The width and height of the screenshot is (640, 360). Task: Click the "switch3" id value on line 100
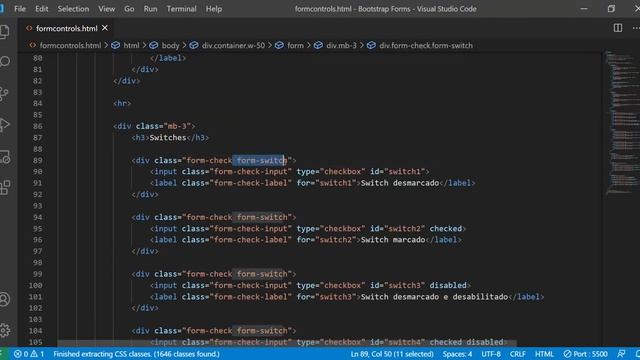404,285
